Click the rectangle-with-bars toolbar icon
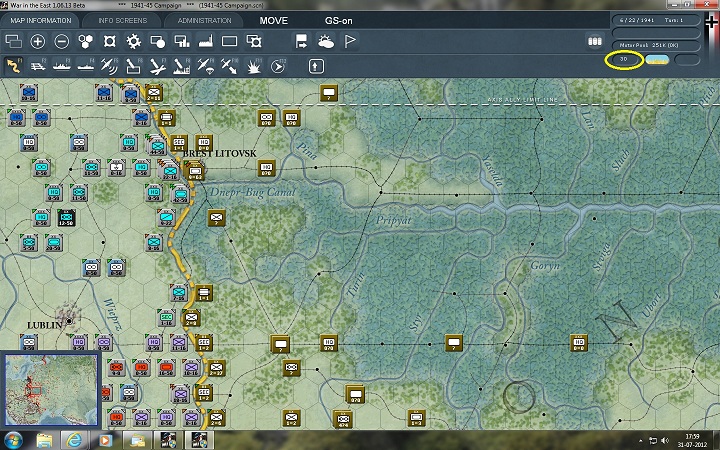 [x=182, y=42]
